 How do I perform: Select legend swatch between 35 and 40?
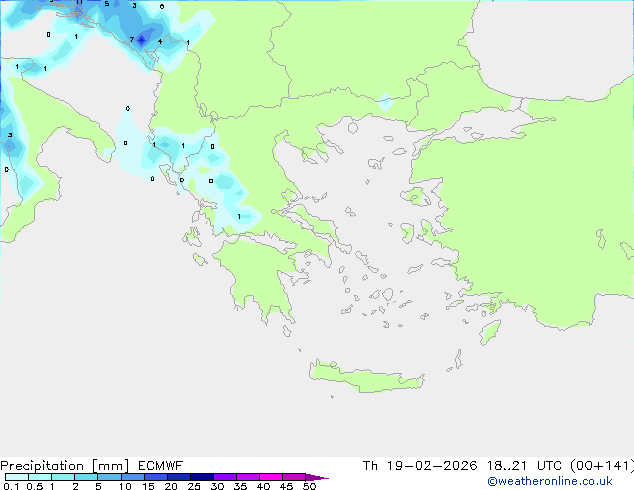click(x=248, y=477)
